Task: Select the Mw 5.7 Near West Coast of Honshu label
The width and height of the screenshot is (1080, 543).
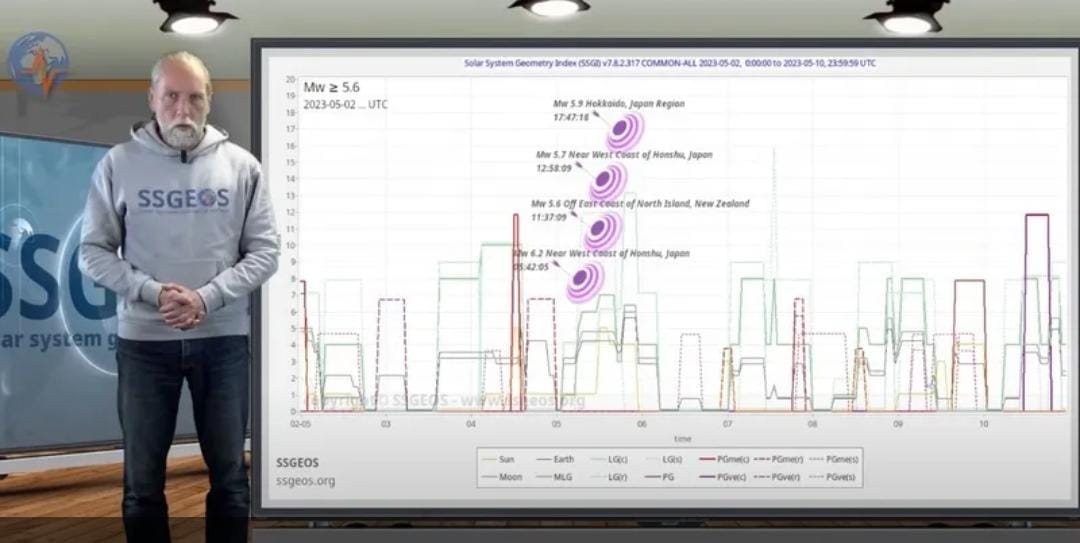Action: pyautogui.click(x=624, y=155)
